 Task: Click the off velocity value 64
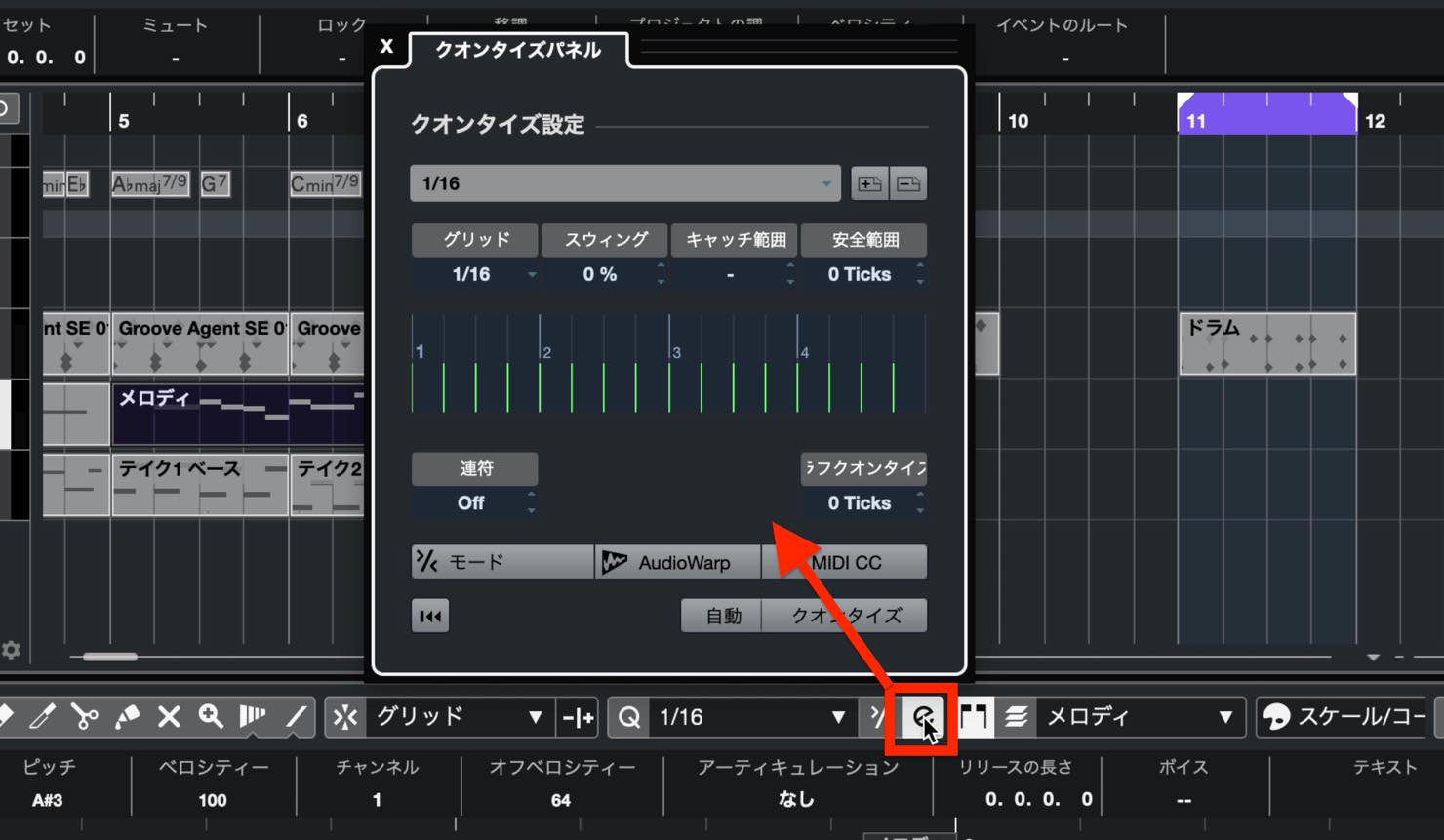point(560,800)
